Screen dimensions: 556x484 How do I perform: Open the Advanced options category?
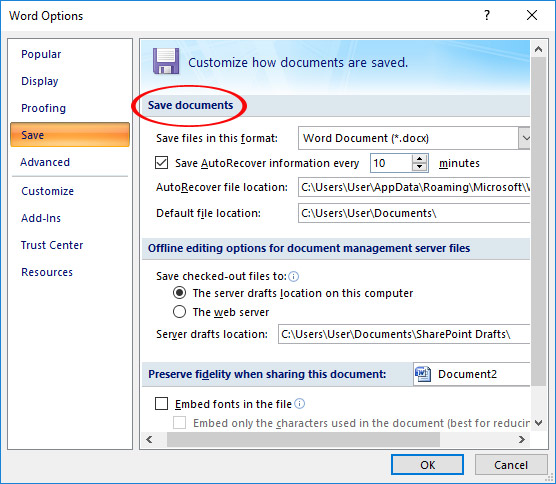(x=45, y=162)
